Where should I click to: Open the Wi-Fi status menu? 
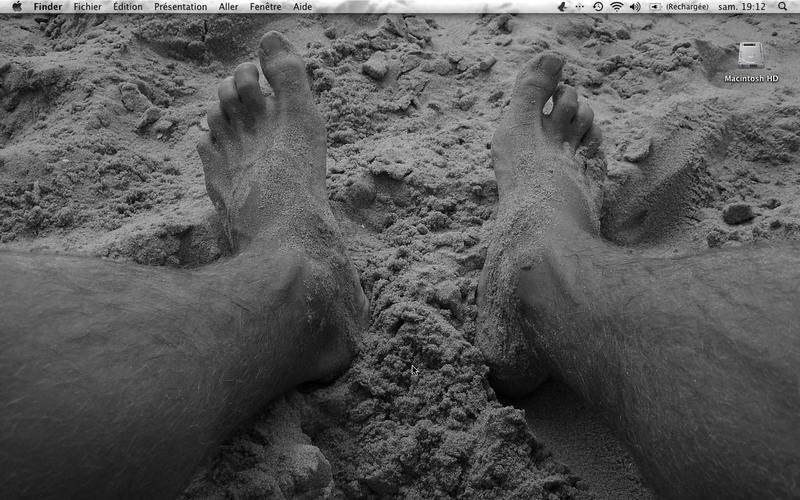point(616,7)
